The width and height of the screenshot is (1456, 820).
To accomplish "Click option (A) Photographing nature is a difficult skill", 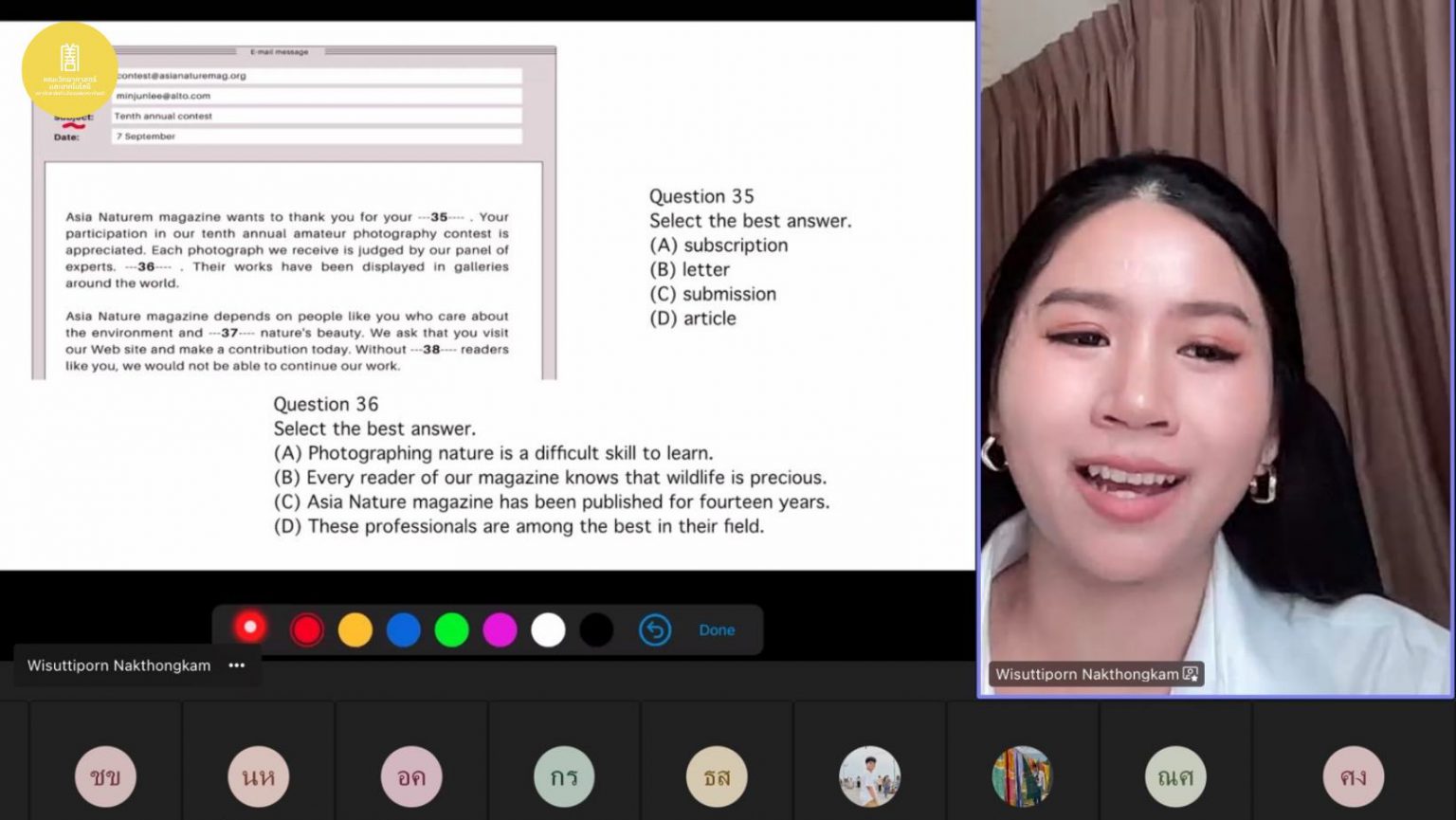I will coord(493,453).
